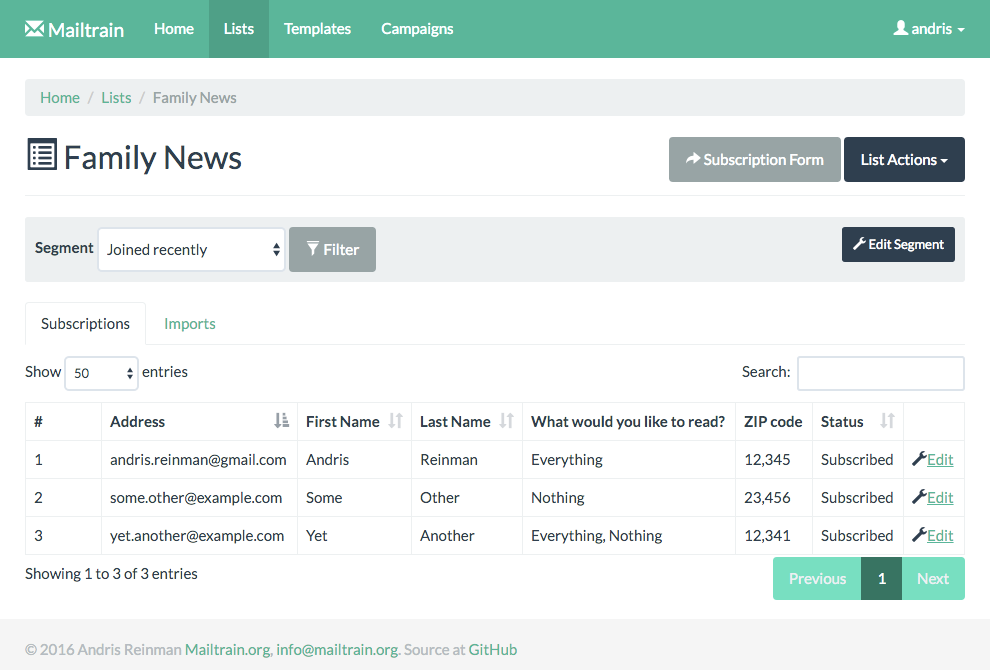
Task: Sort table by Last Name arrows
Action: tap(506, 421)
